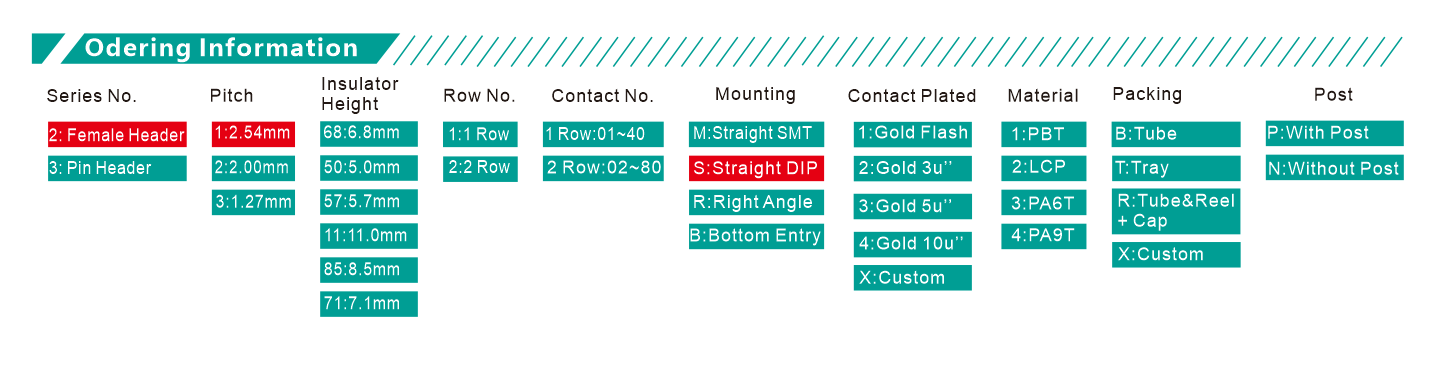Choose 'X:Custom' under Contact Plated
This screenshot has width=1442, height=368.
913,278
